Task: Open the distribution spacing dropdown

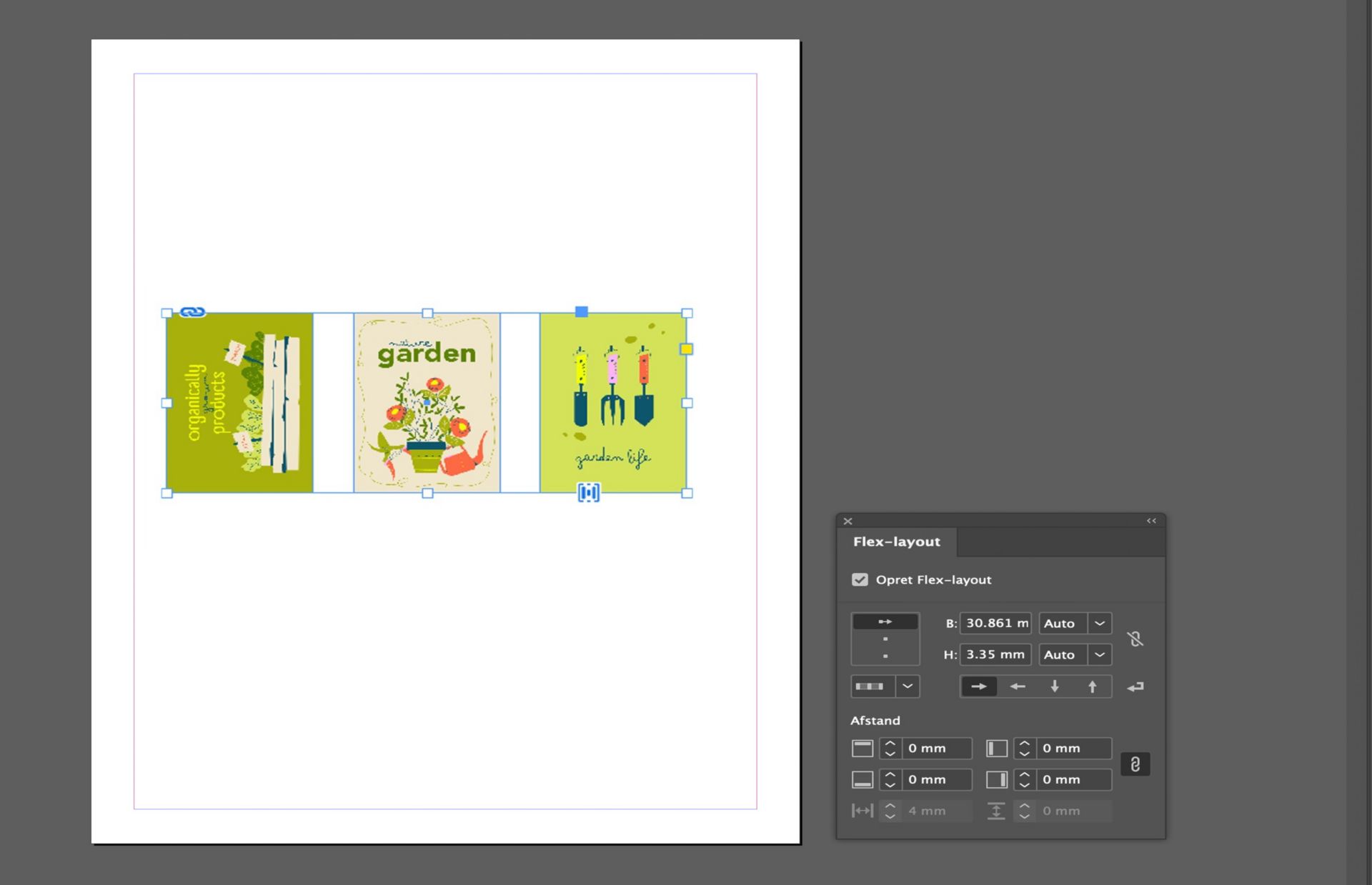Action: [x=907, y=686]
